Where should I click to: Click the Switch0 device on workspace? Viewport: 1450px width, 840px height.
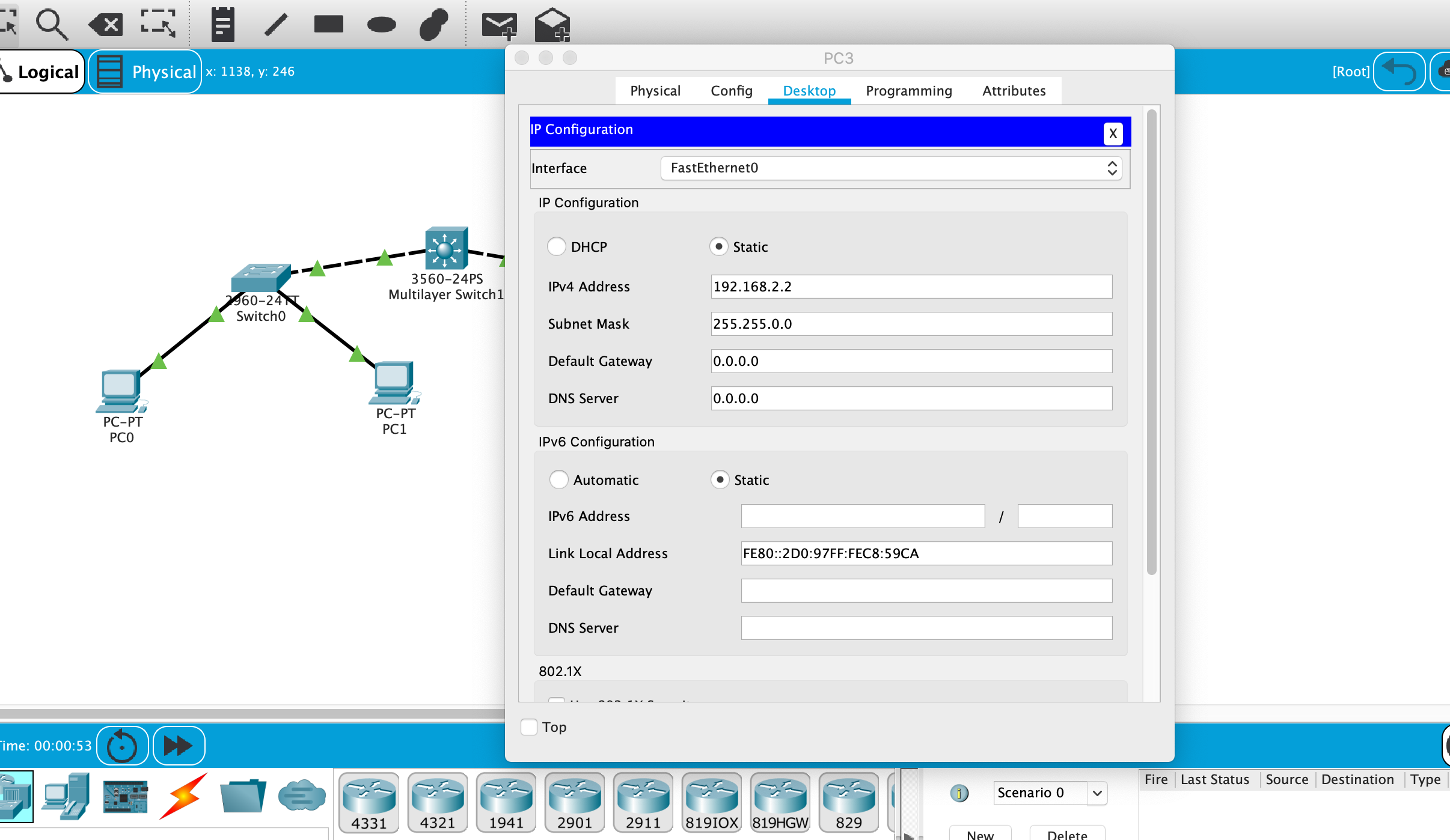[x=260, y=278]
